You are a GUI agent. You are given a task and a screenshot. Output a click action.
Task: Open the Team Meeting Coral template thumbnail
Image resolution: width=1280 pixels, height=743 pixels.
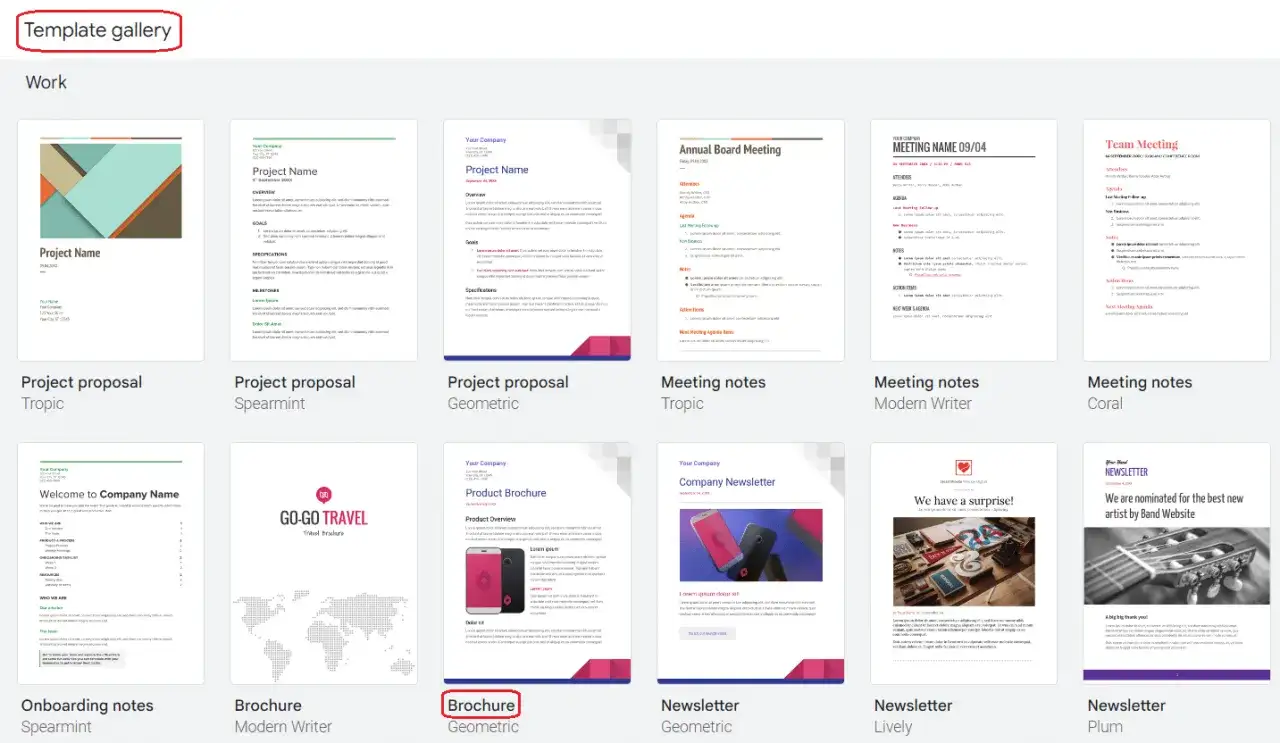(x=1176, y=240)
